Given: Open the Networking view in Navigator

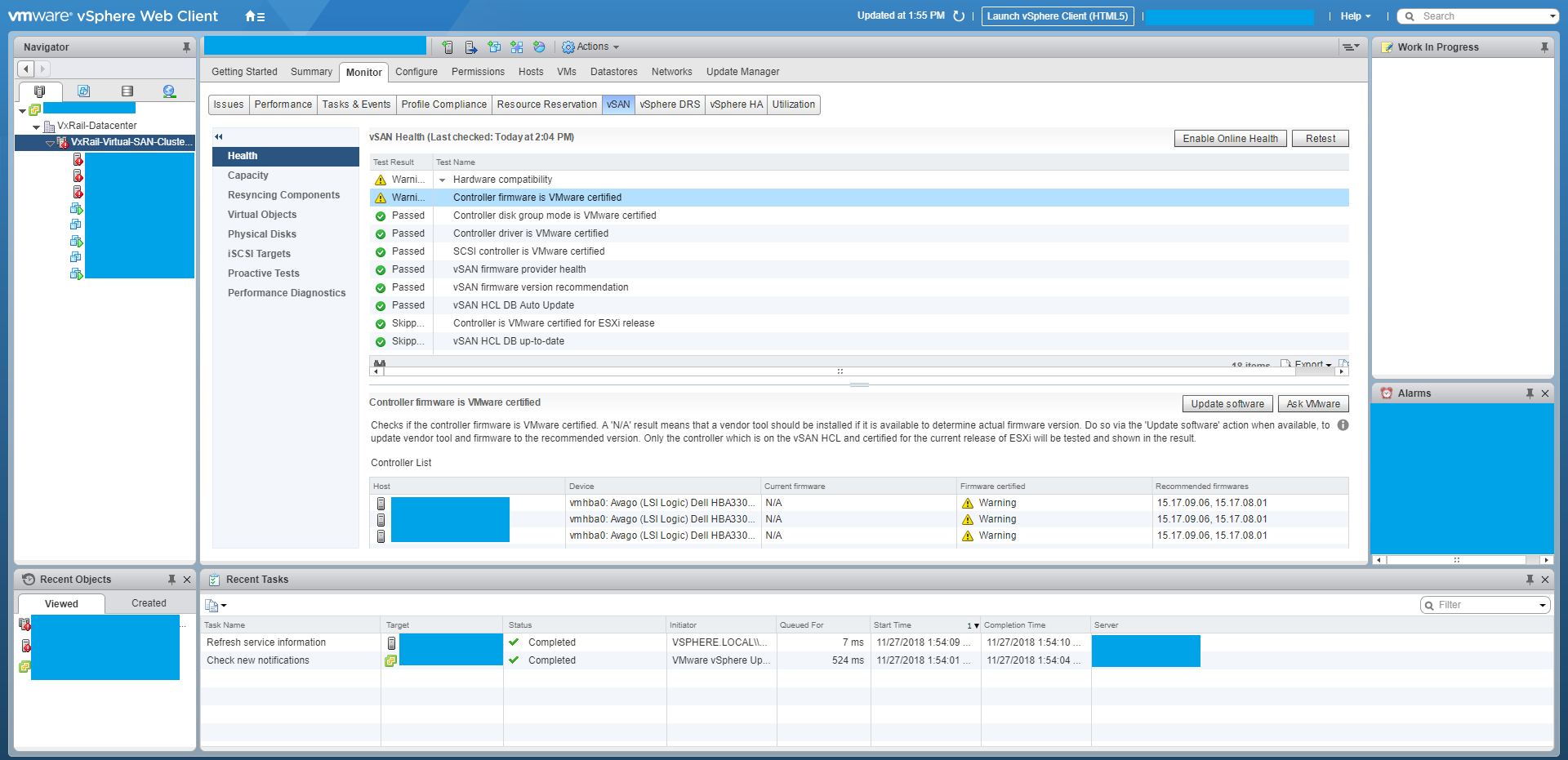Looking at the screenshot, I should (169, 90).
